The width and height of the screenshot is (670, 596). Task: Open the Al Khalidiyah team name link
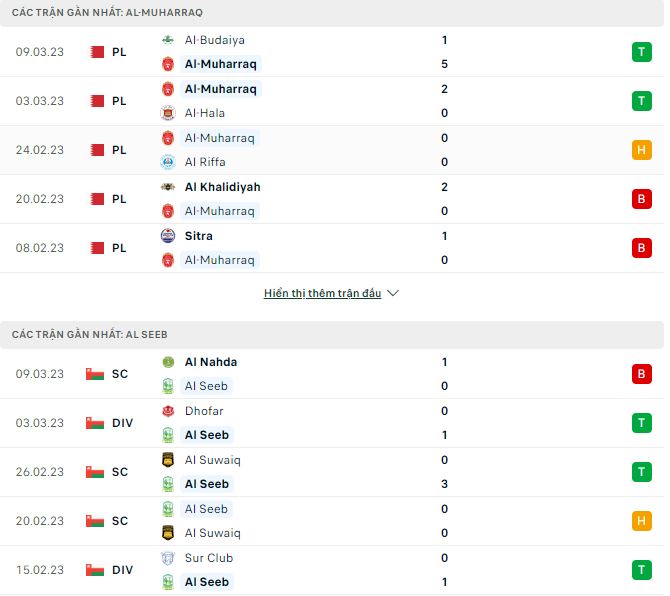tap(222, 187)
